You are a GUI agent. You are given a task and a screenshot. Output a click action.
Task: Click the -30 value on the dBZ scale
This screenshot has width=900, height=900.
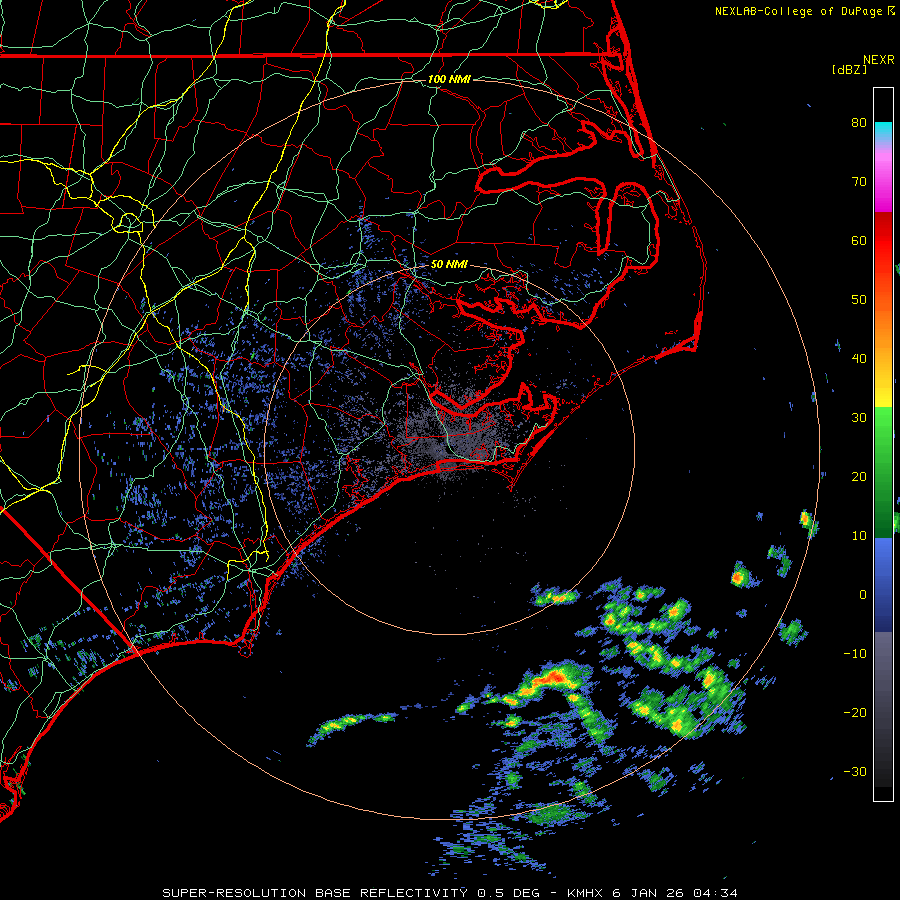point(855,772)
